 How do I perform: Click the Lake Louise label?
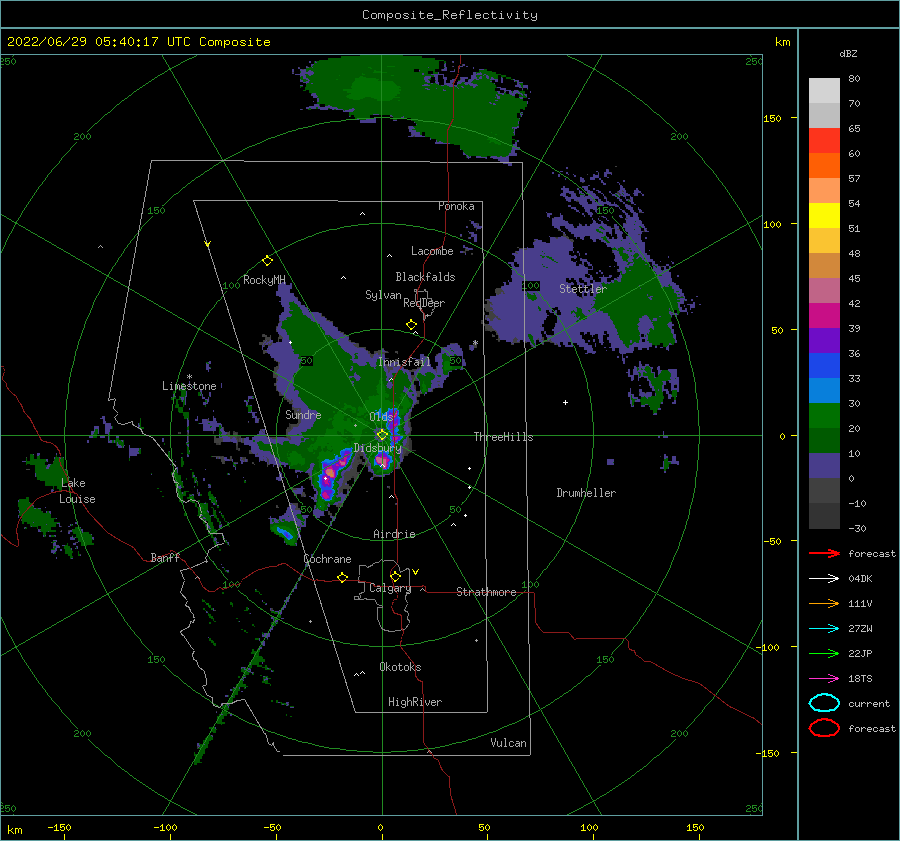coord(77,491)
